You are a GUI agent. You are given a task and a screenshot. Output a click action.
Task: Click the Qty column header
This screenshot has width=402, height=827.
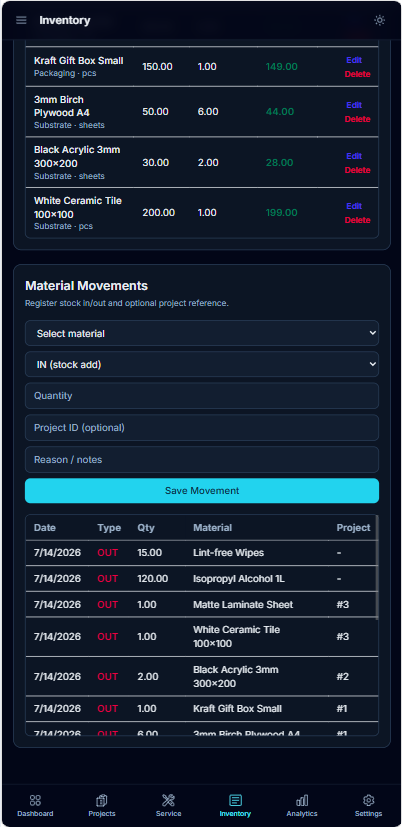145,527
